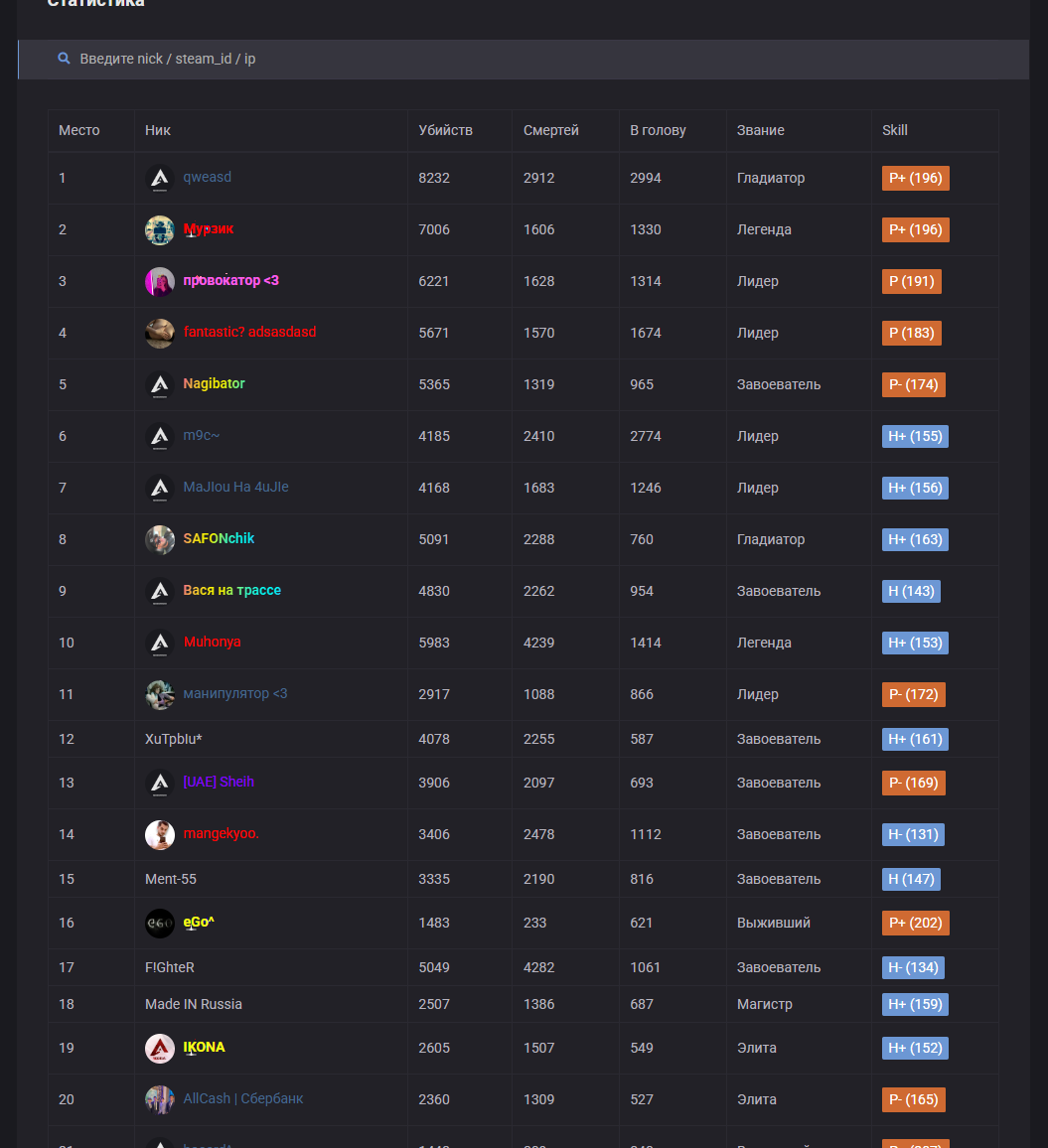
Task: Click AllCash | Сбербанк avatar
Action: (160, 1100)
